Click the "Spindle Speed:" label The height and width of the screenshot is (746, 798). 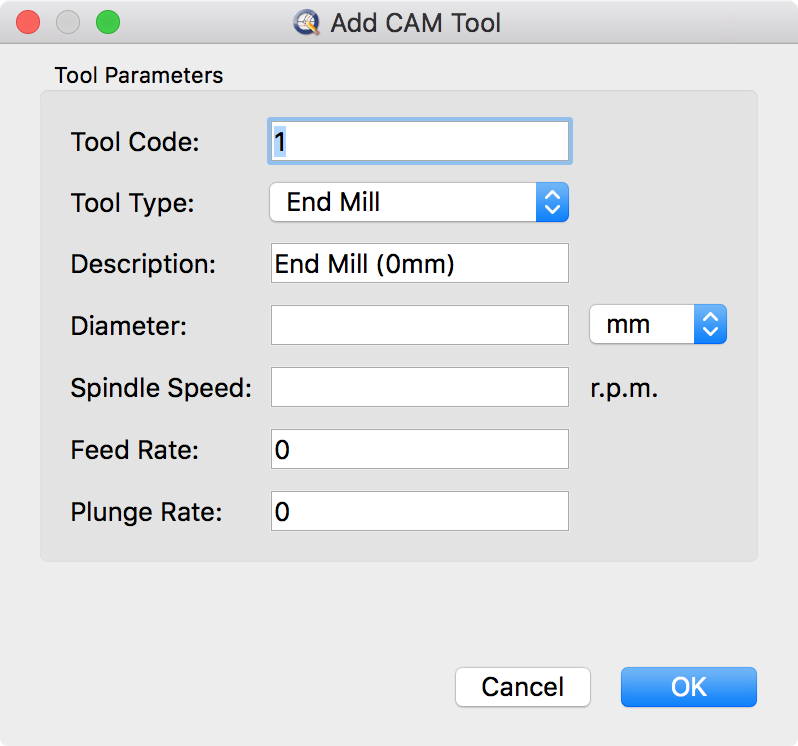tap(161, 388)
